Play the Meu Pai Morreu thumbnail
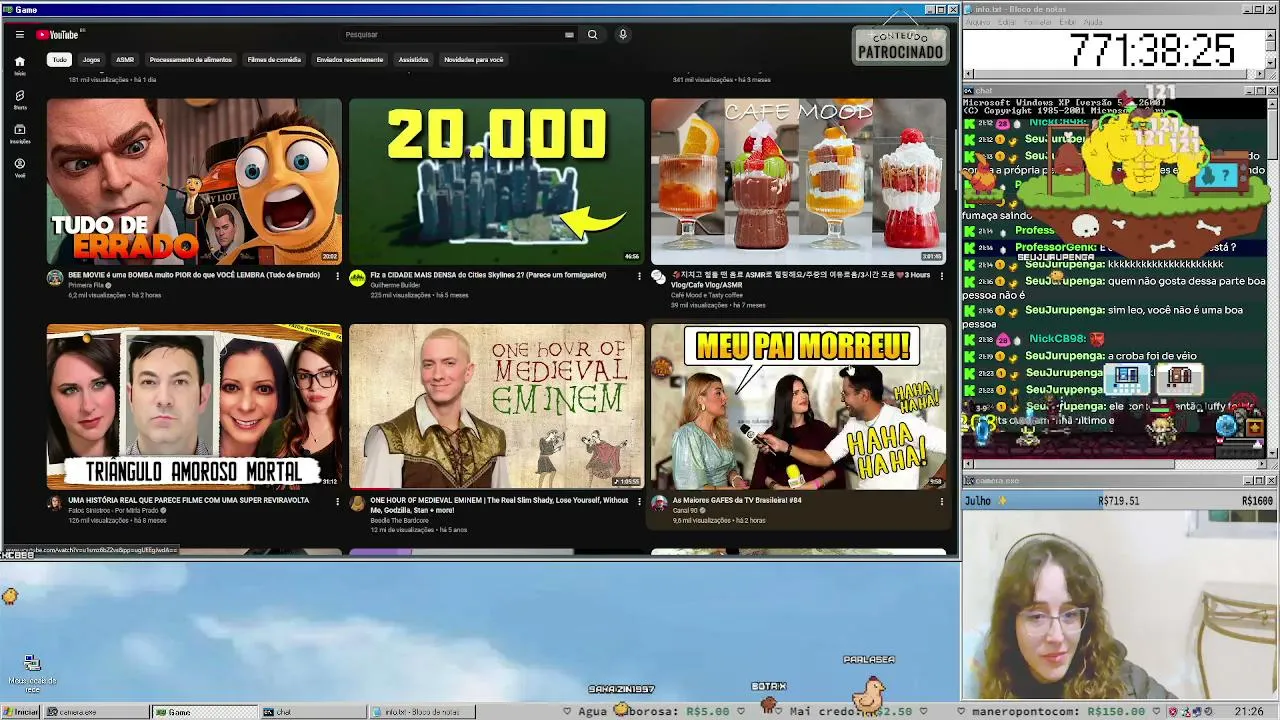This screenshot has height=720, width=1280. point(799,406)
